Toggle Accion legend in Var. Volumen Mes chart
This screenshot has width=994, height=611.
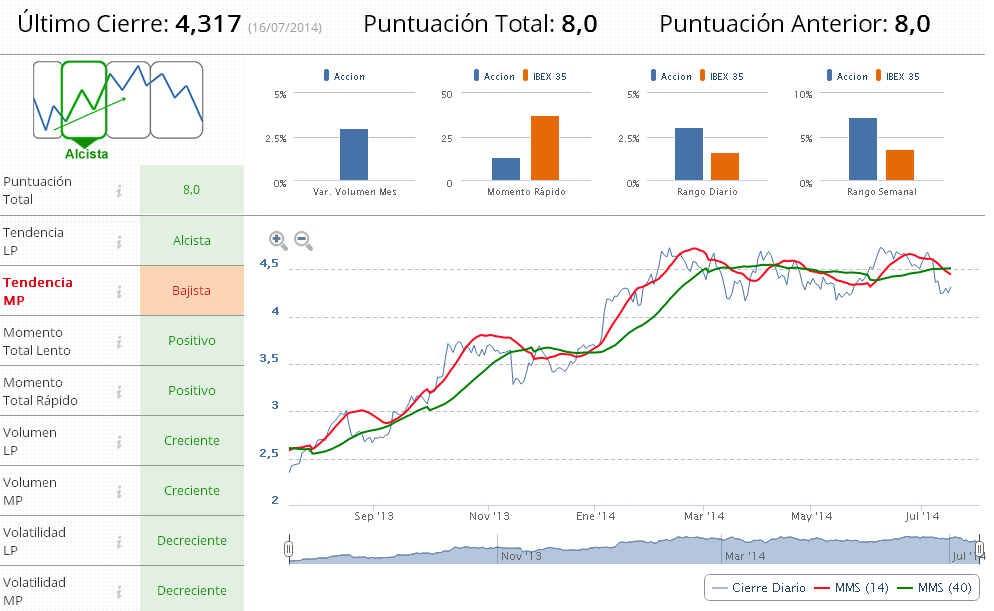344,76
